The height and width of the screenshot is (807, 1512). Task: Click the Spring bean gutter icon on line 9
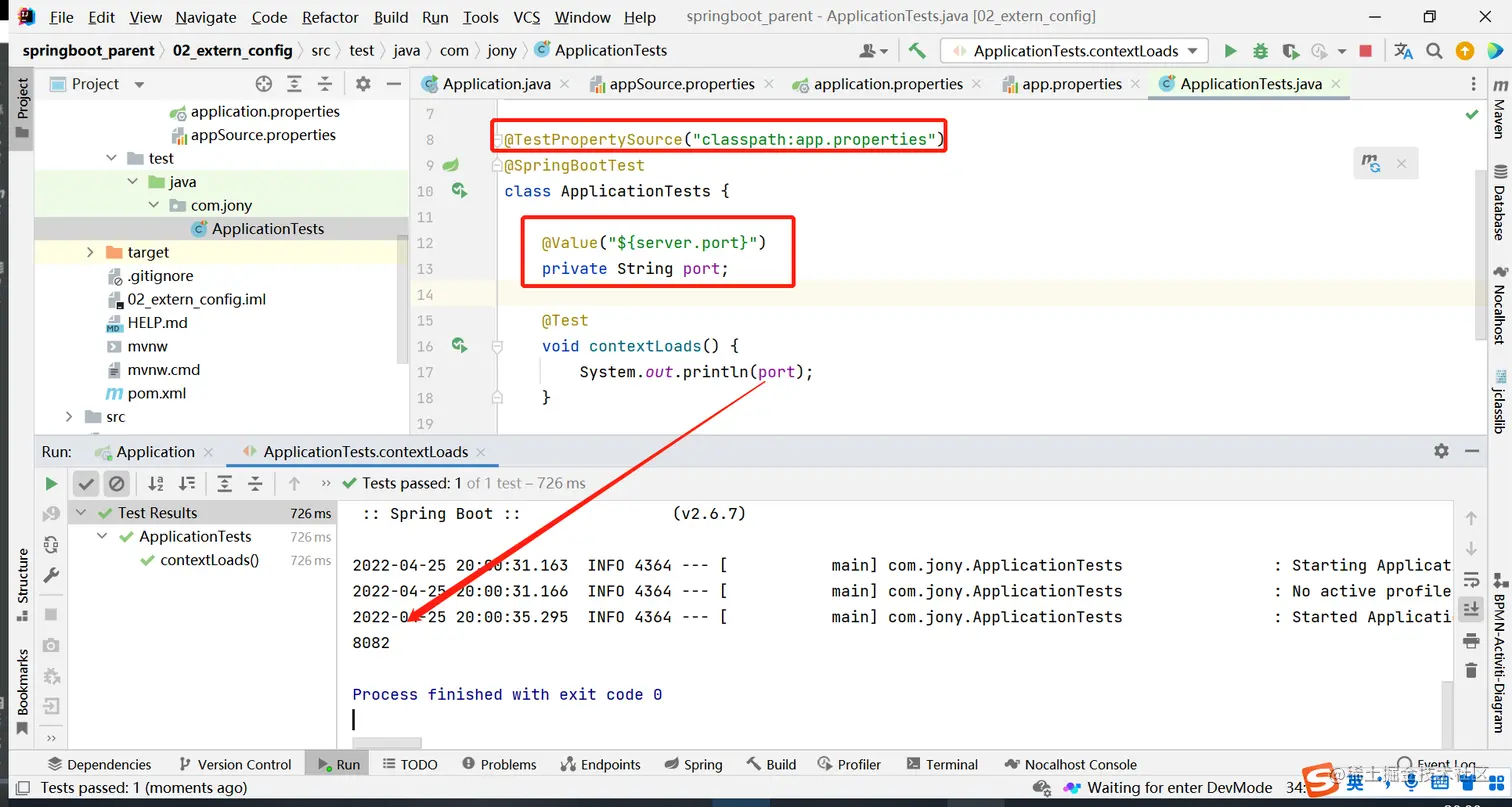(x=451, y=164)
